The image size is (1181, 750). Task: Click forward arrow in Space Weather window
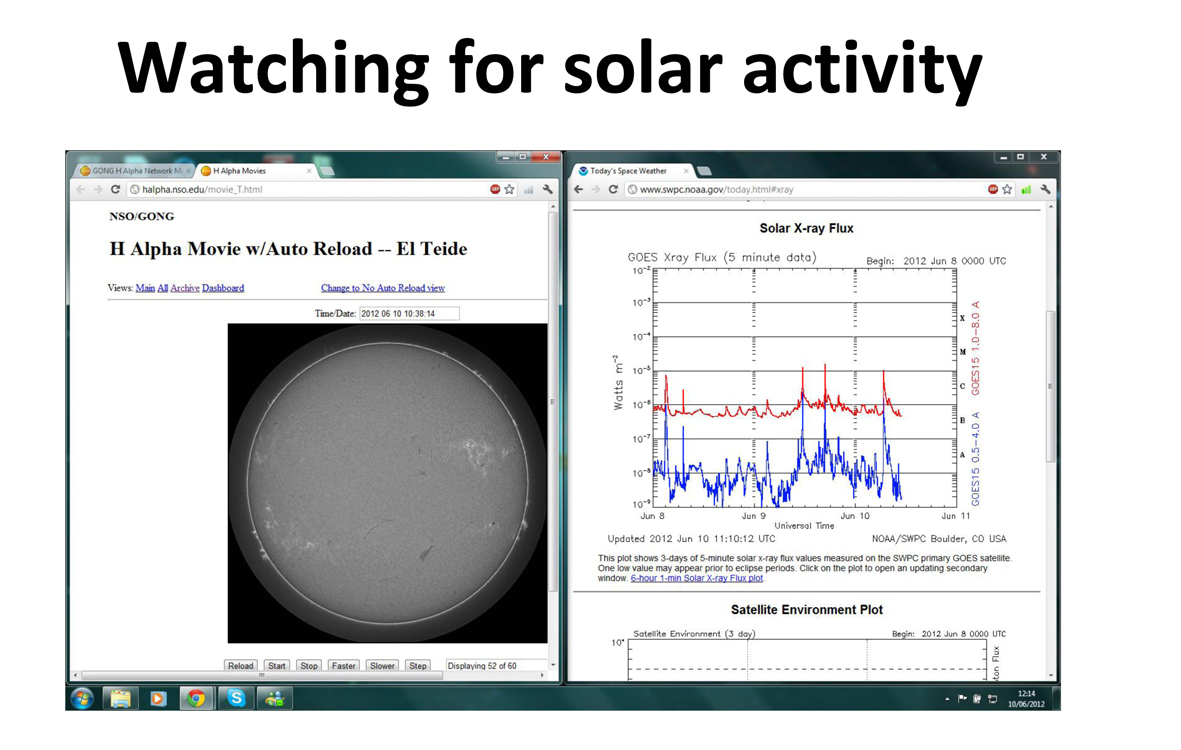(x=595, y=190)
